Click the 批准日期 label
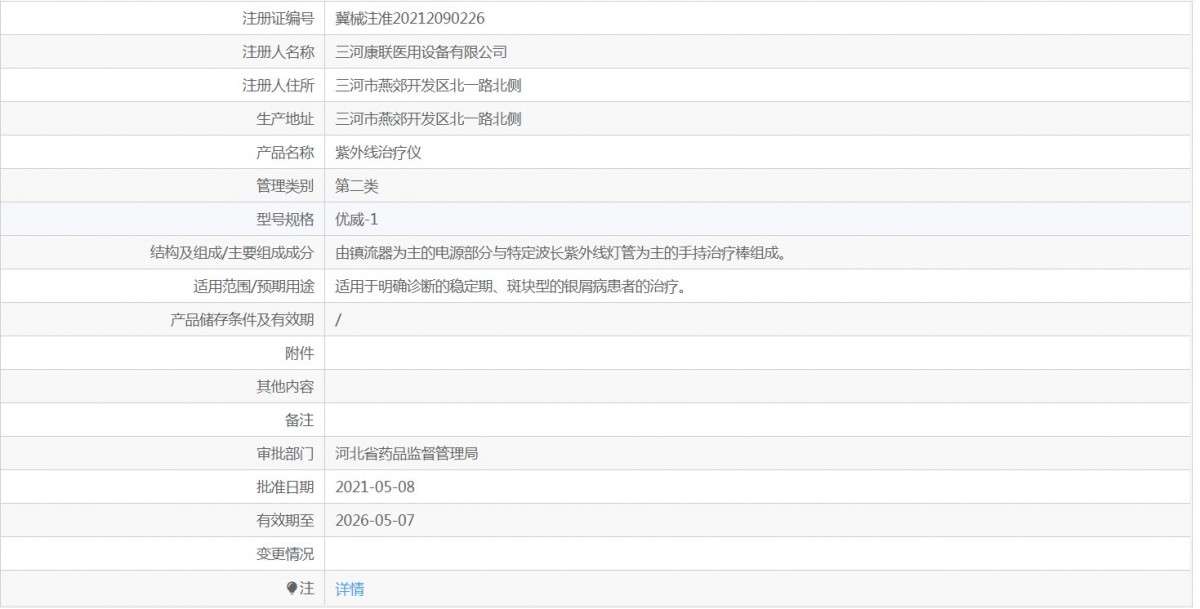1200x609 pixels. point(285,487)
